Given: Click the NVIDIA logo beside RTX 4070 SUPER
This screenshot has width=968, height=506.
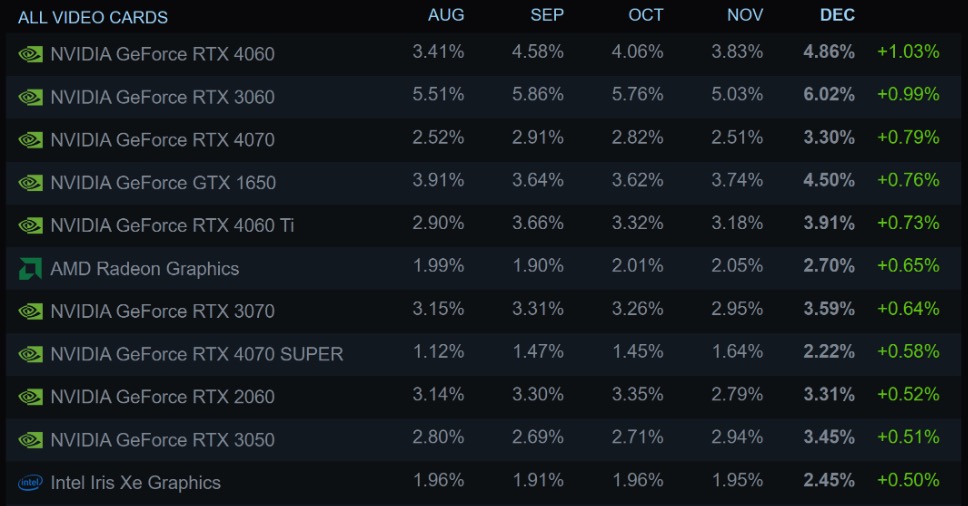Looking at the screenshot, I should point(30,354).
